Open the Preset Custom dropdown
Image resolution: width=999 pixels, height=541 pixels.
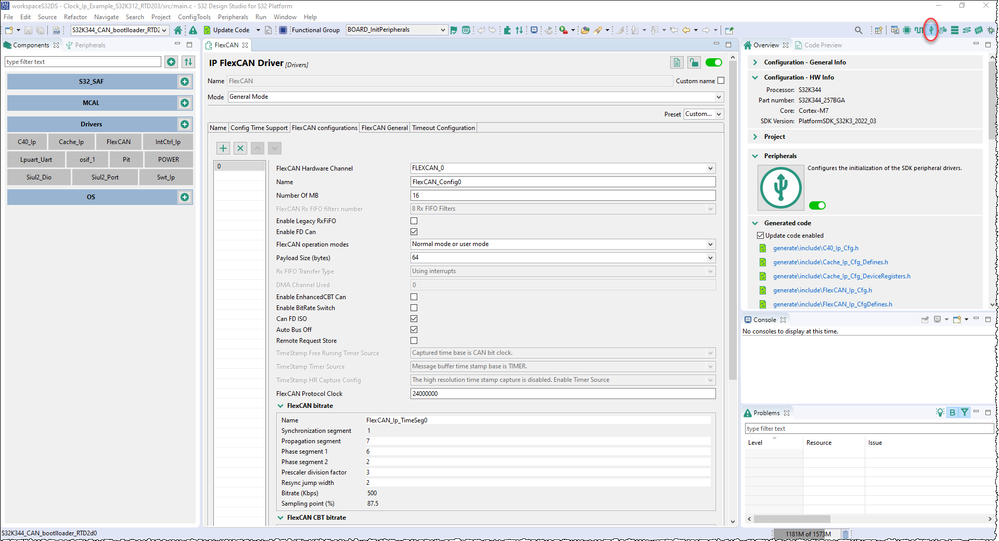(703, 114)
